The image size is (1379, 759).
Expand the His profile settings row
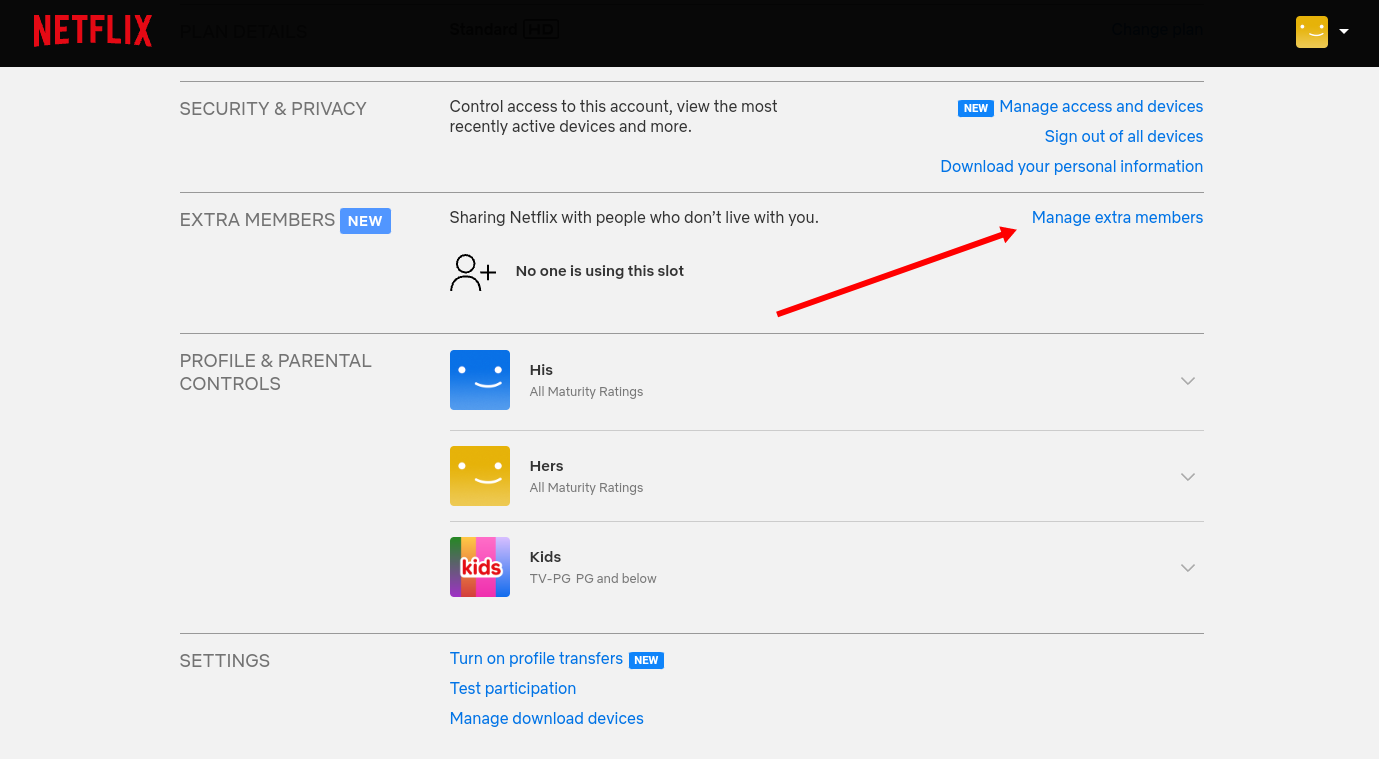(x=1187, y=380)
